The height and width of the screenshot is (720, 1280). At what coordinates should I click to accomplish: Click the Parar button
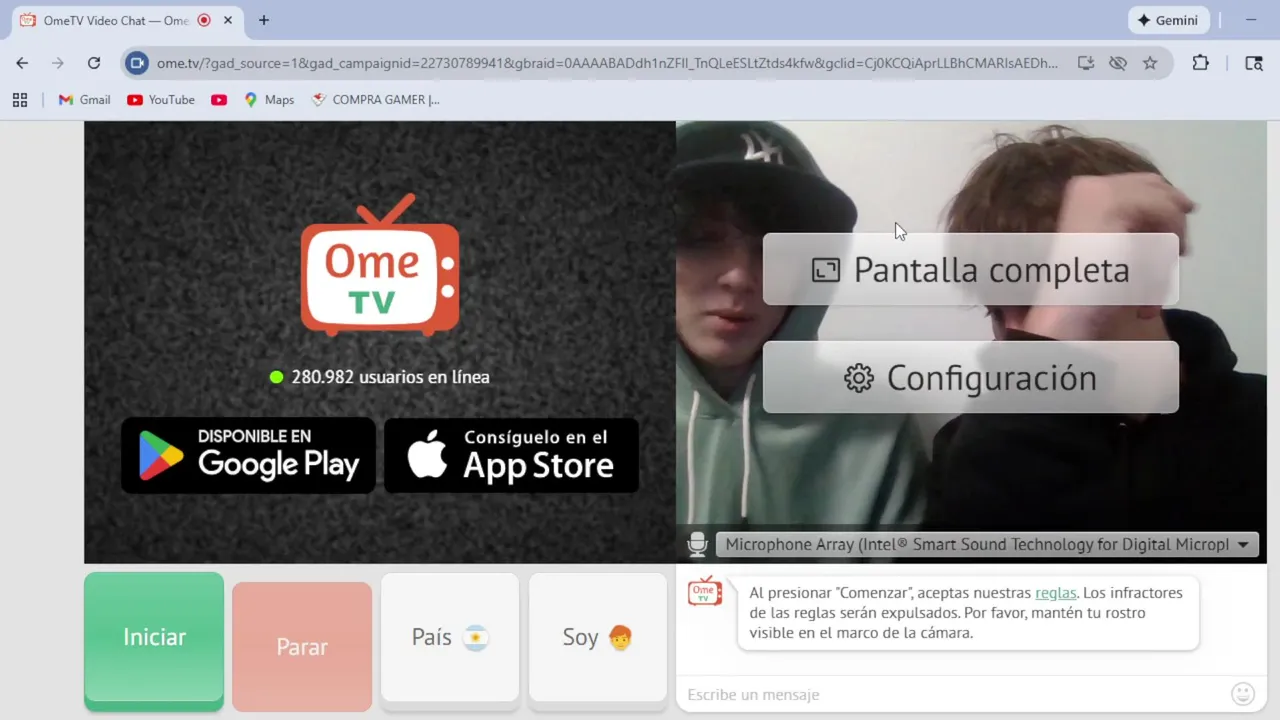pos(302,647)
